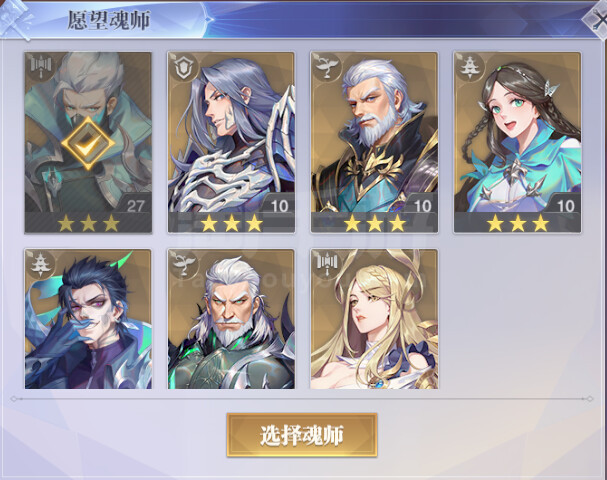The image size is (607, 480).
Task: Click shield class icon on purple-haired card
Action: 184,67
